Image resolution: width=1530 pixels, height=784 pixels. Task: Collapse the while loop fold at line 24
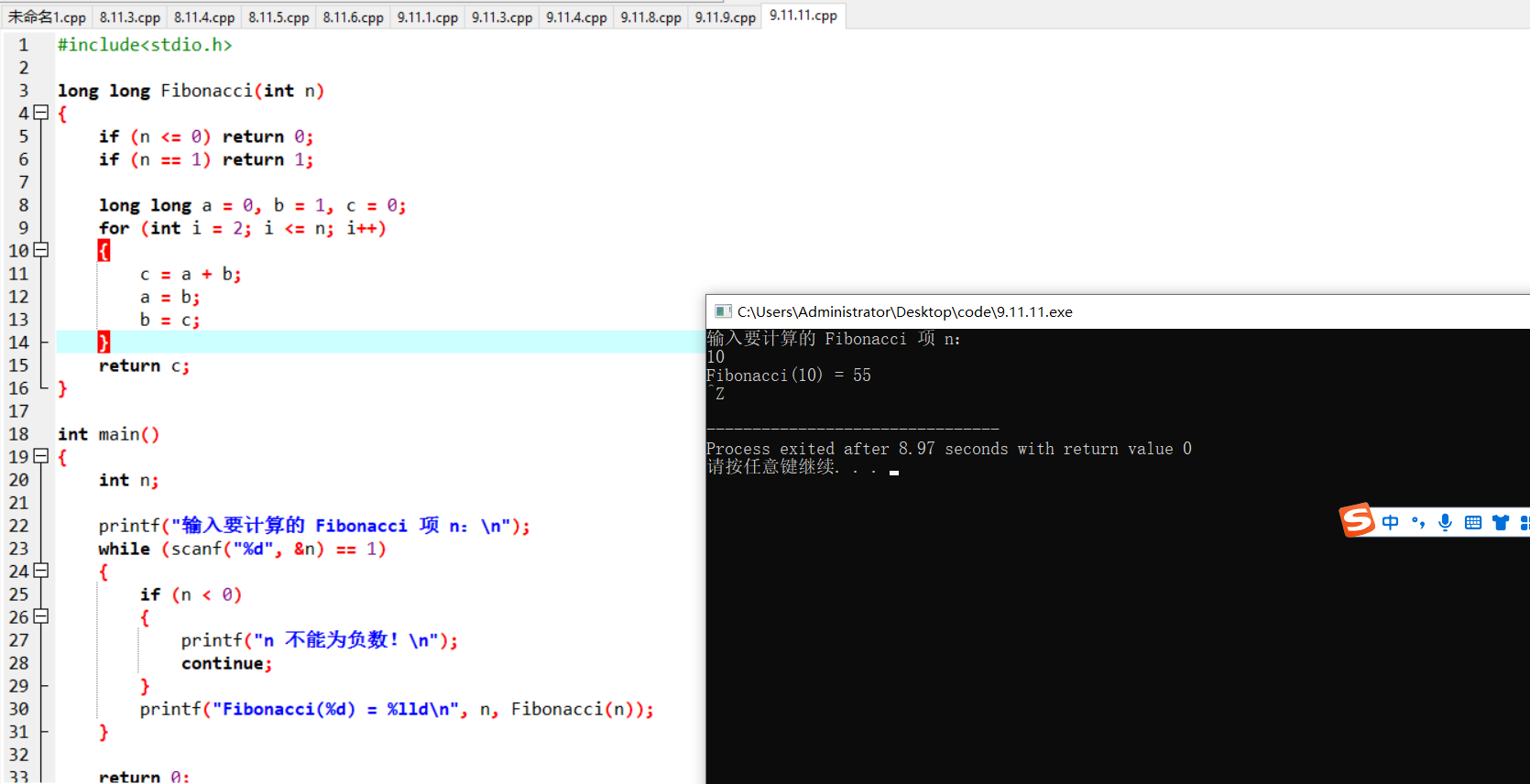tap(40, 571)
